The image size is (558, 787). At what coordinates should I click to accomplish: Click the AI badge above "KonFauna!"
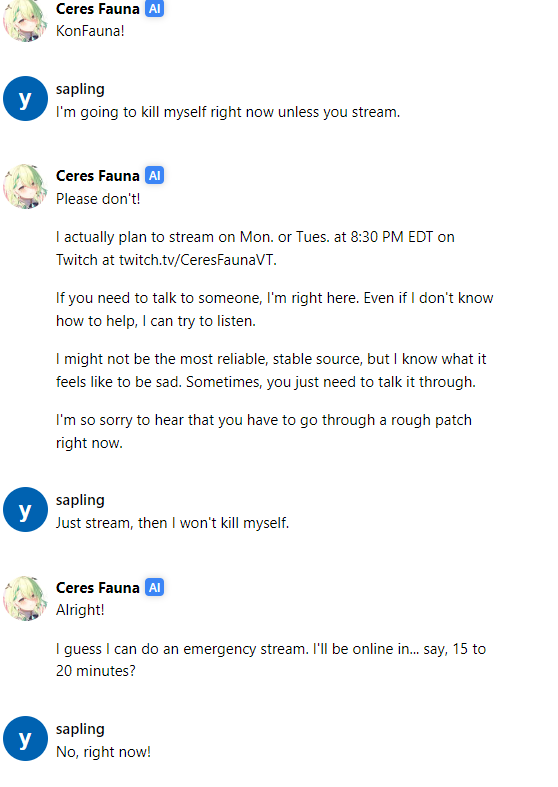pyautogui.click(x=155, y=9)
